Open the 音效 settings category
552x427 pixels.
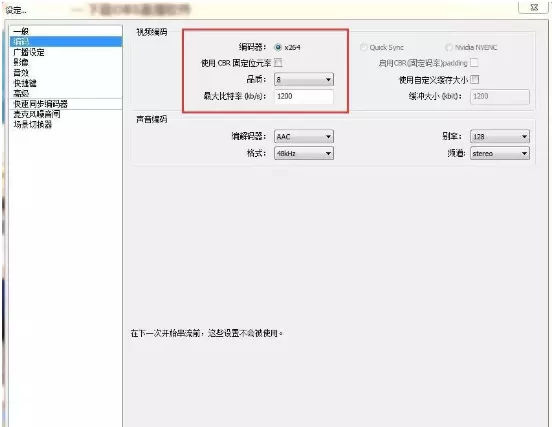coord(66,73)
